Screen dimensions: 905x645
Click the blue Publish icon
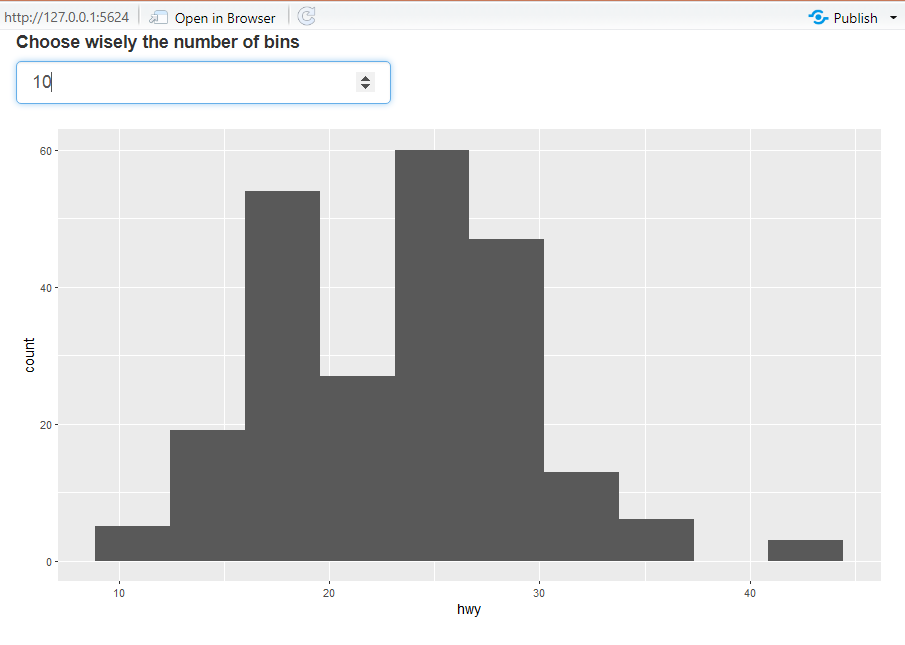(818, 17)
